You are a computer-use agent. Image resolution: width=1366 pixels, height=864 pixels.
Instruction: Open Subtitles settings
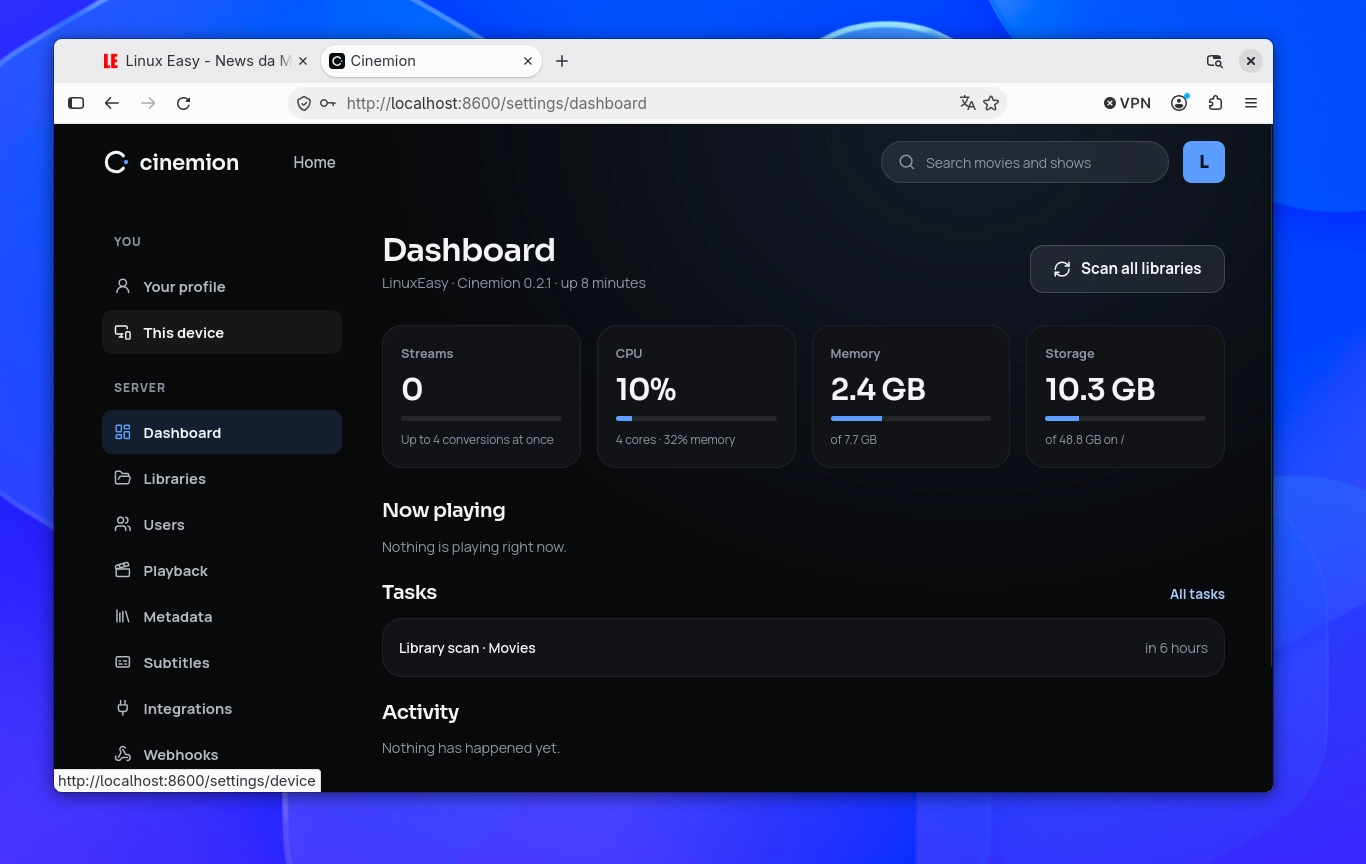coord(222,662)
